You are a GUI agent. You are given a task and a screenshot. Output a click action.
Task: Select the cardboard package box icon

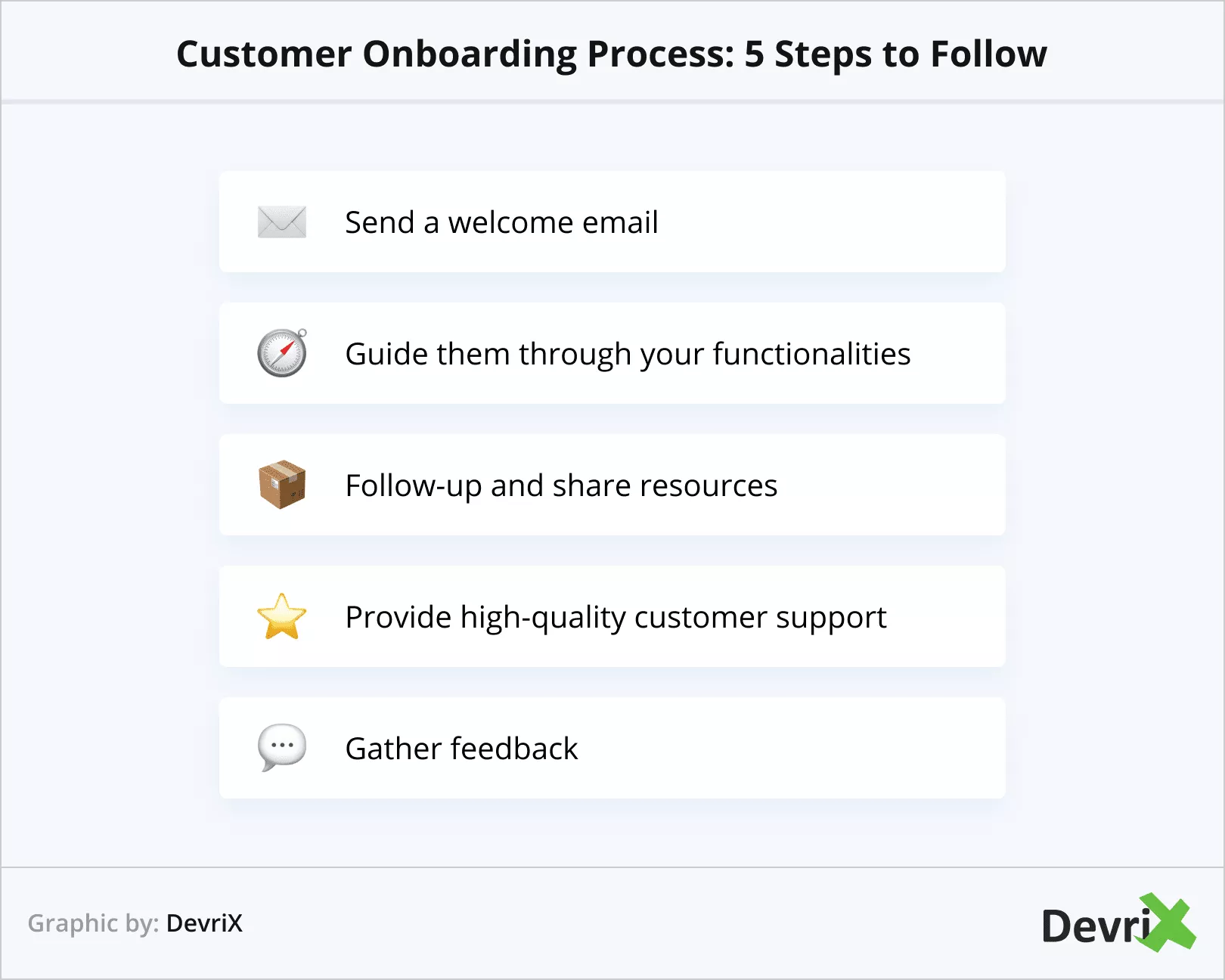(x=282, y=485)
